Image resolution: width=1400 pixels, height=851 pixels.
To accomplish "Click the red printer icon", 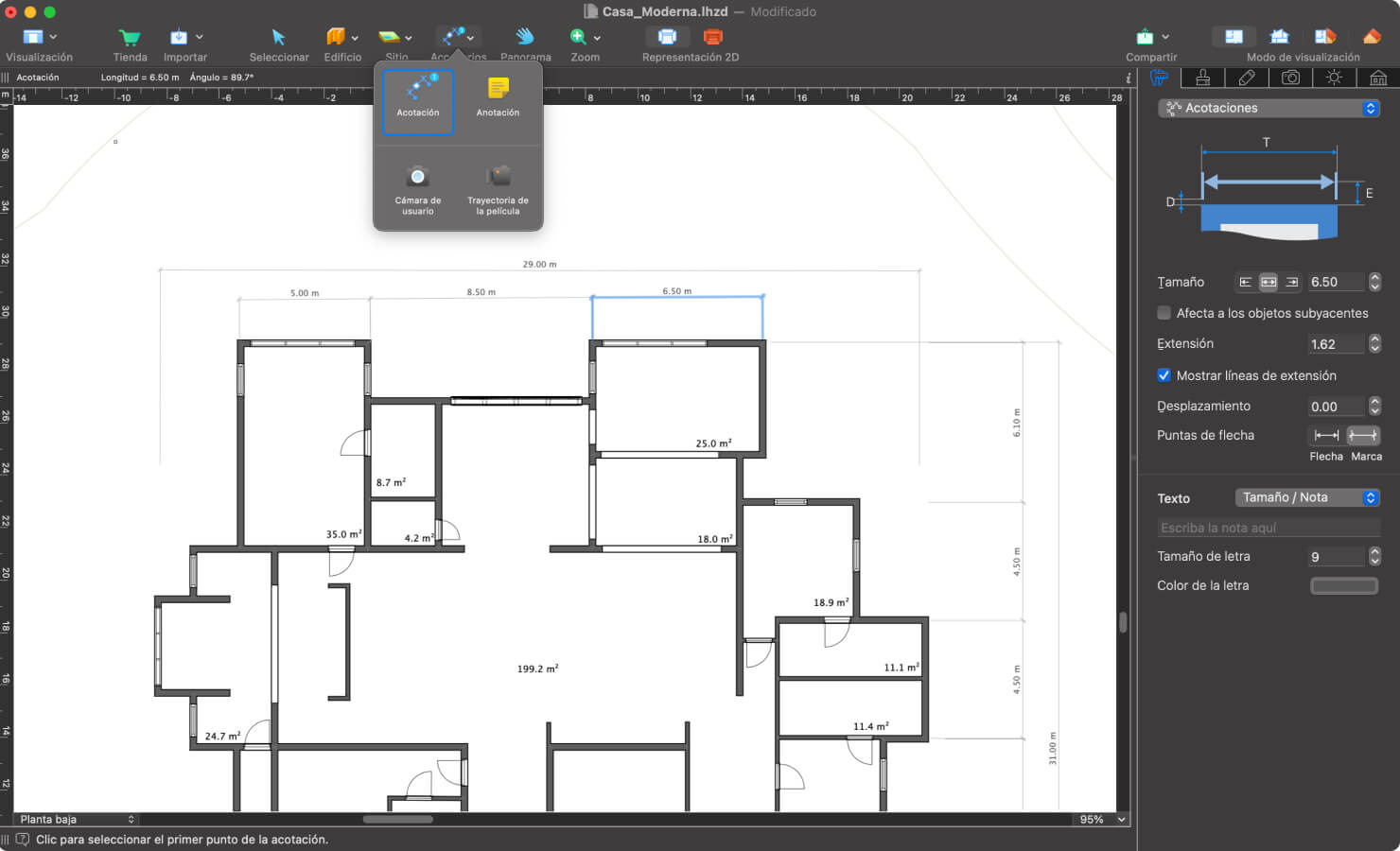I will (x=713, y=37).
